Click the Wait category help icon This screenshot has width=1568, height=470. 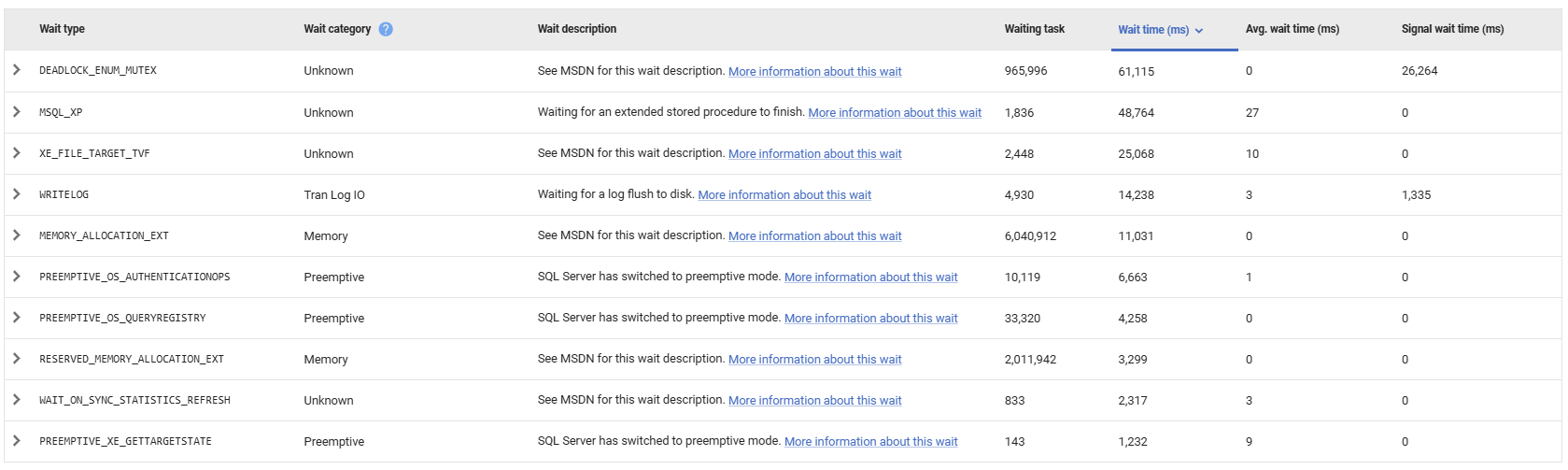pos(386,29)
